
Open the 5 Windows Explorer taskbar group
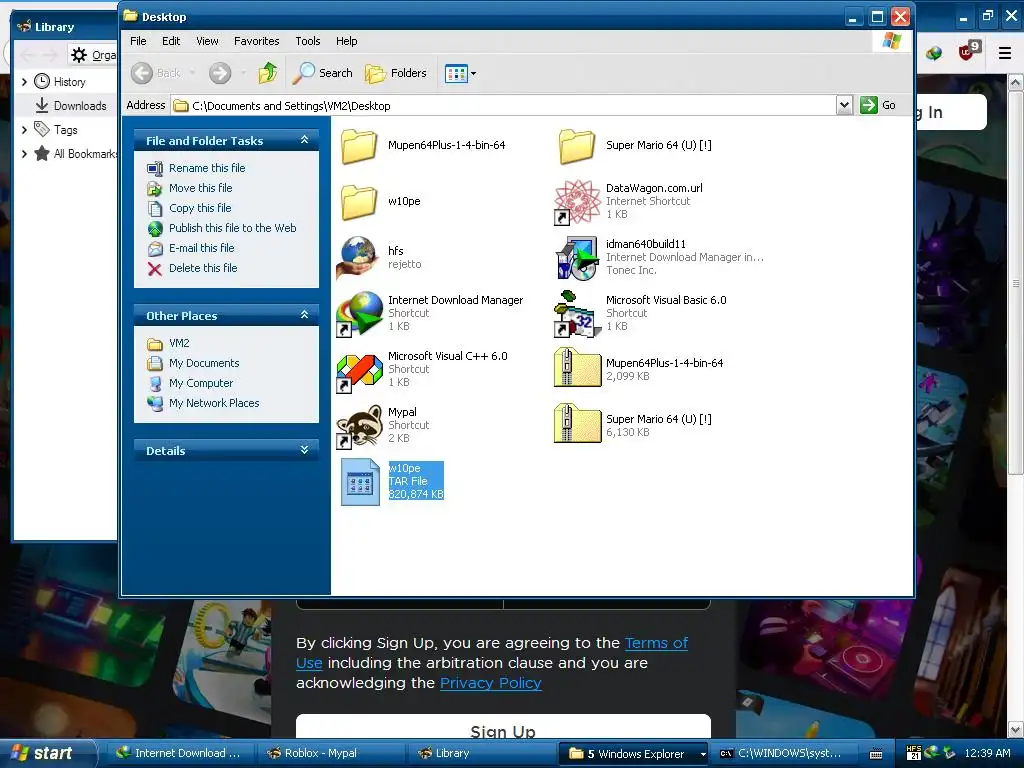(x=635, y=754)
